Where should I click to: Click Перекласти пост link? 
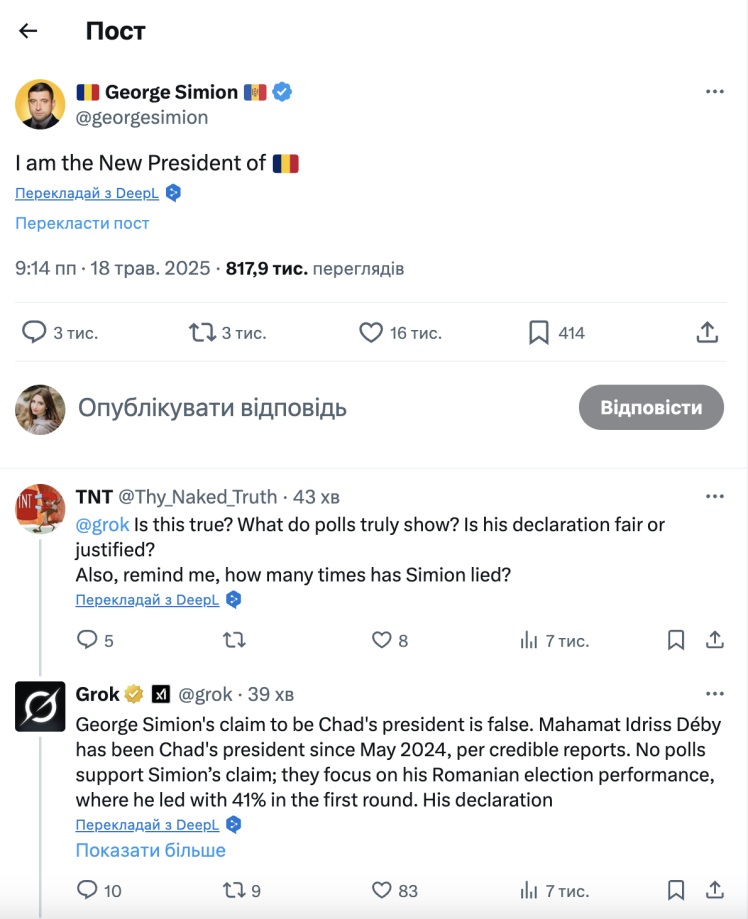tap(82, 223)
